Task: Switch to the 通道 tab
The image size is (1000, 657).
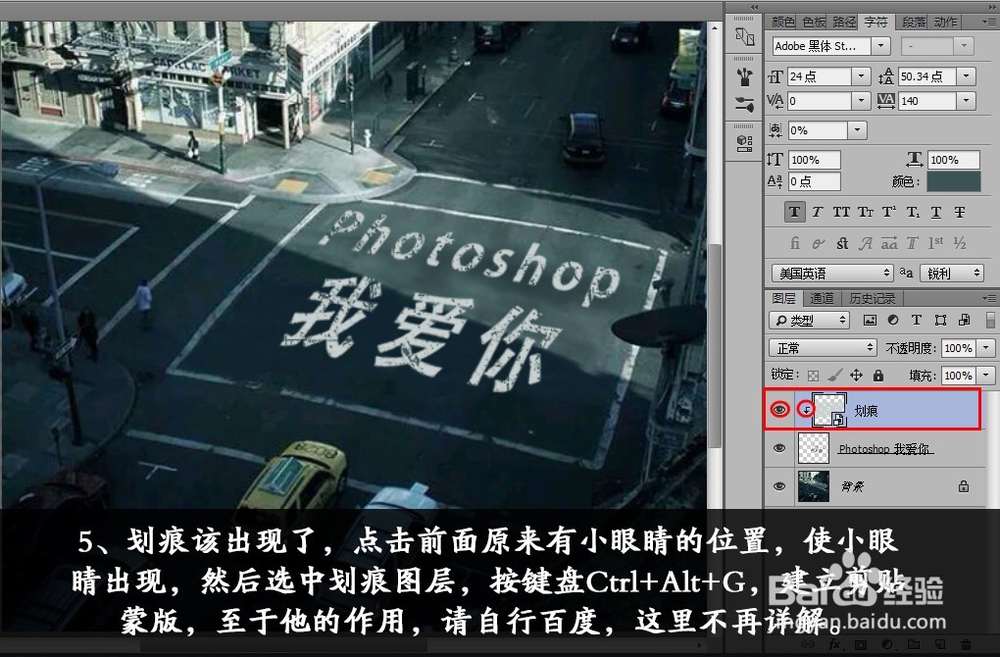Action: click(x=821, y=299)
